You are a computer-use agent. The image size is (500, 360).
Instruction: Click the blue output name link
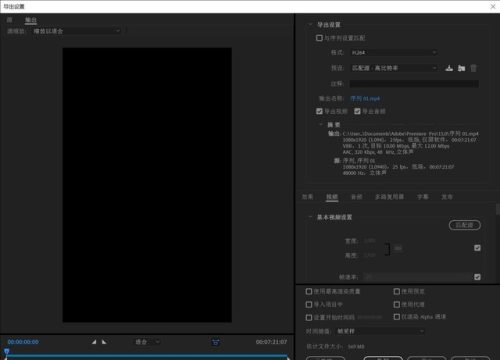pyautogui.click(x=365, y=98)
